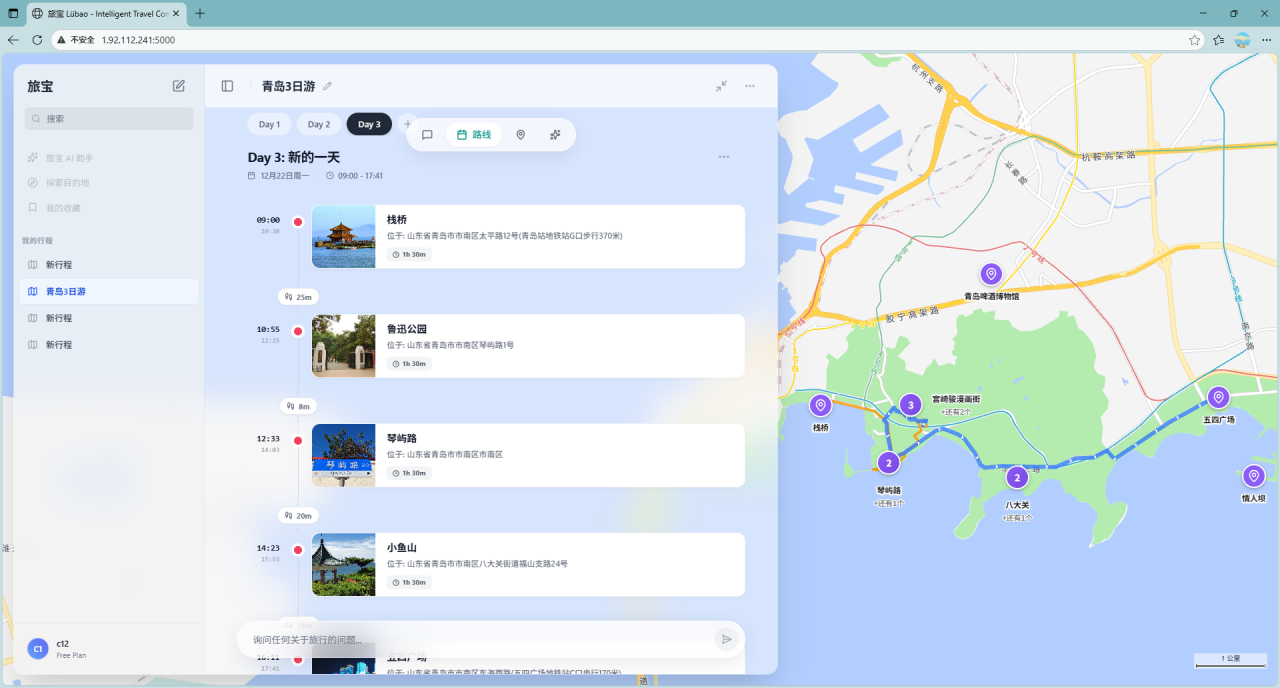The width and height of the screenshot is (1280, 688).
Task: Click the 搜索 search field in the sidebar
Action: (x=109, y=118)
